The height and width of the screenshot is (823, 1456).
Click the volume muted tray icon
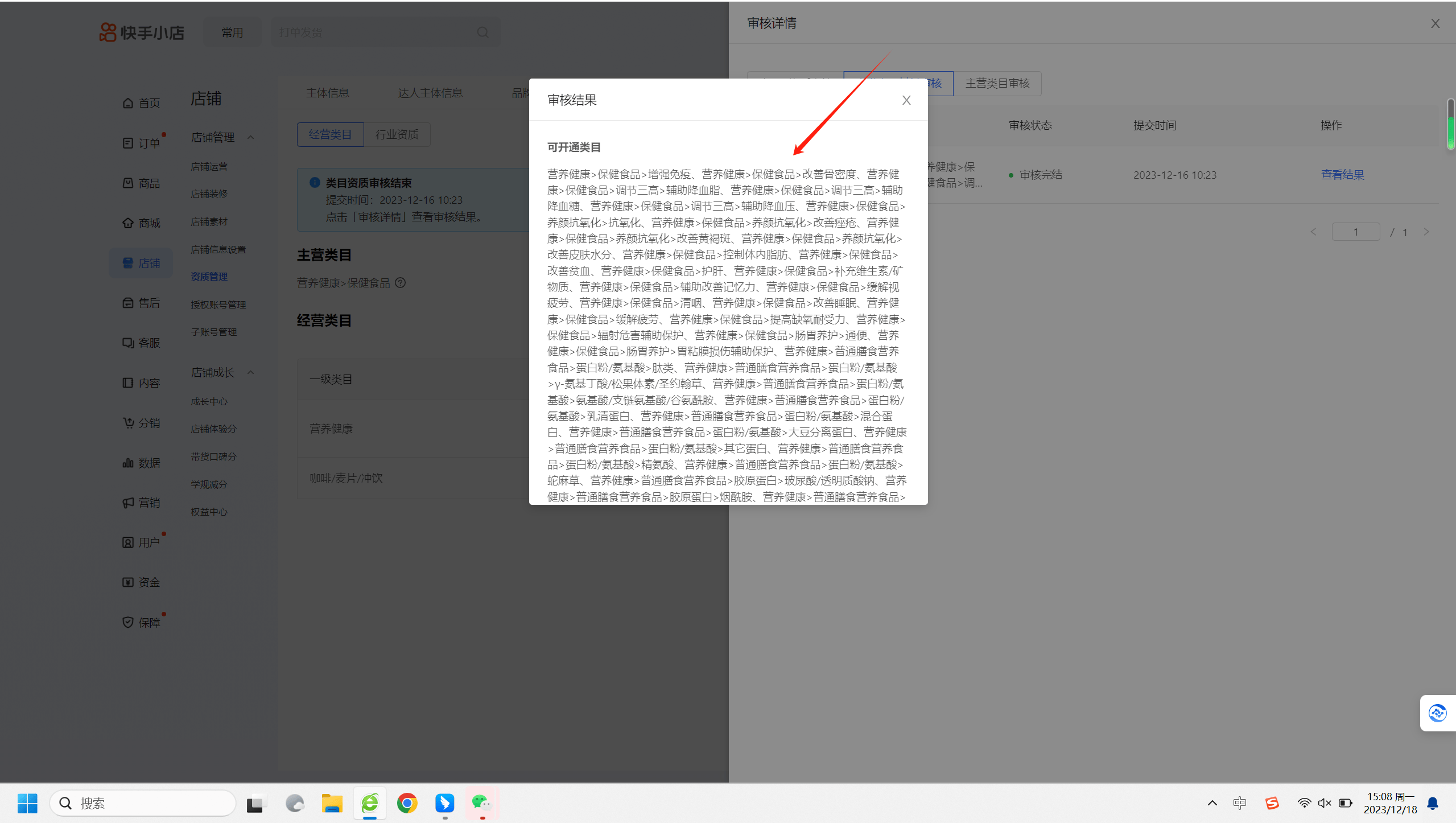(1325, 803)
